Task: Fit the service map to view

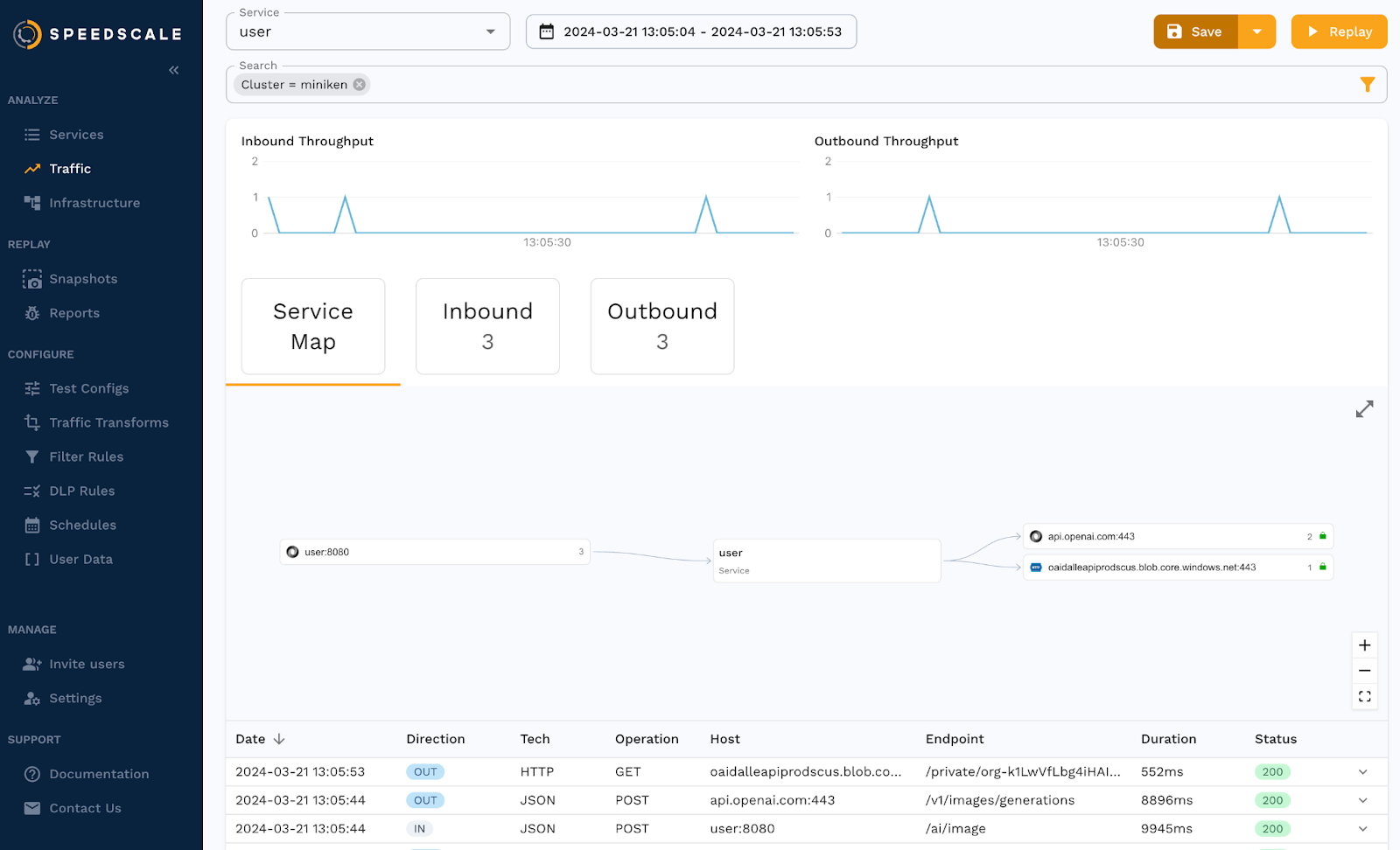Action: (1365, 696)
